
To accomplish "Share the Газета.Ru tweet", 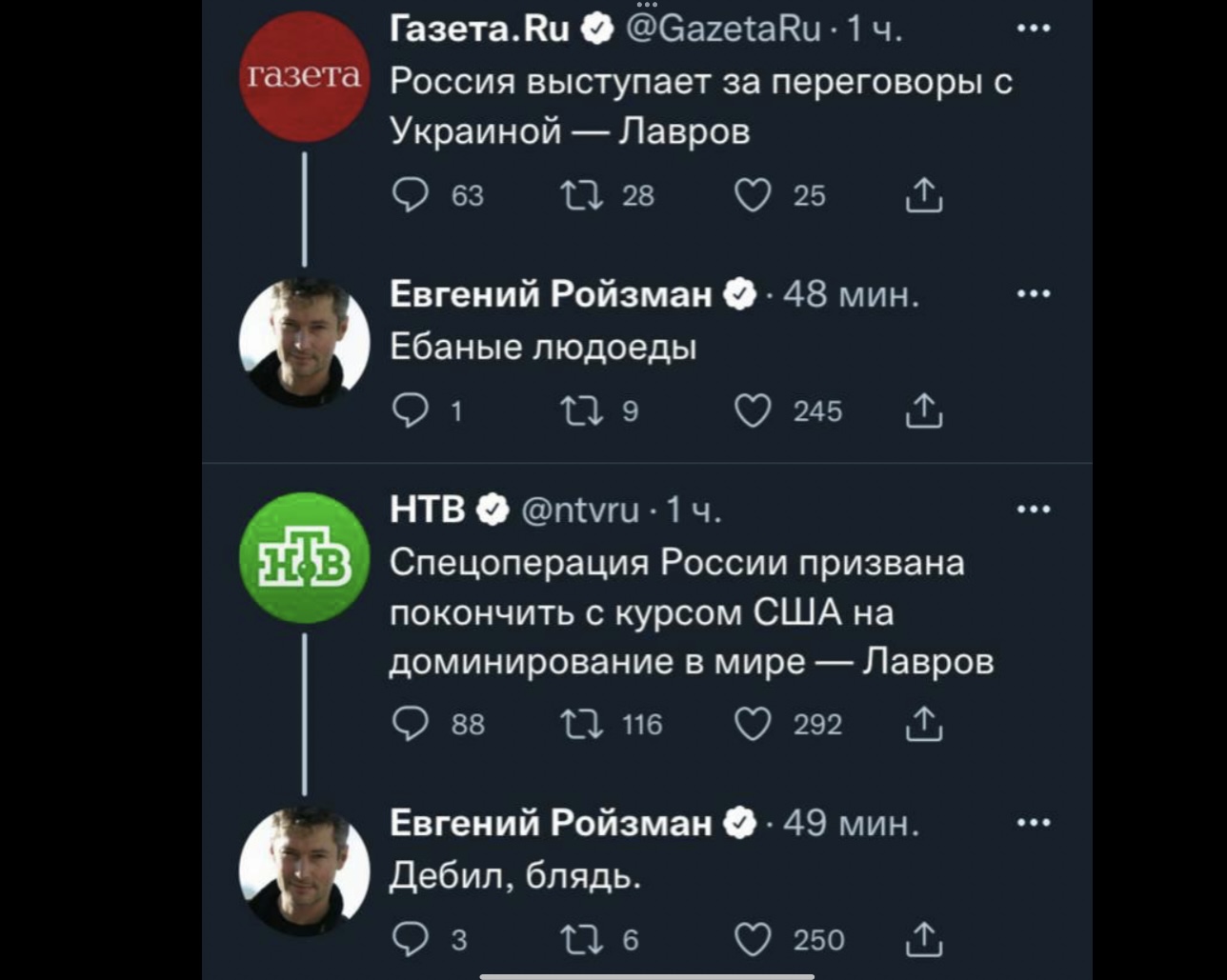I will [x=923, y=195].
